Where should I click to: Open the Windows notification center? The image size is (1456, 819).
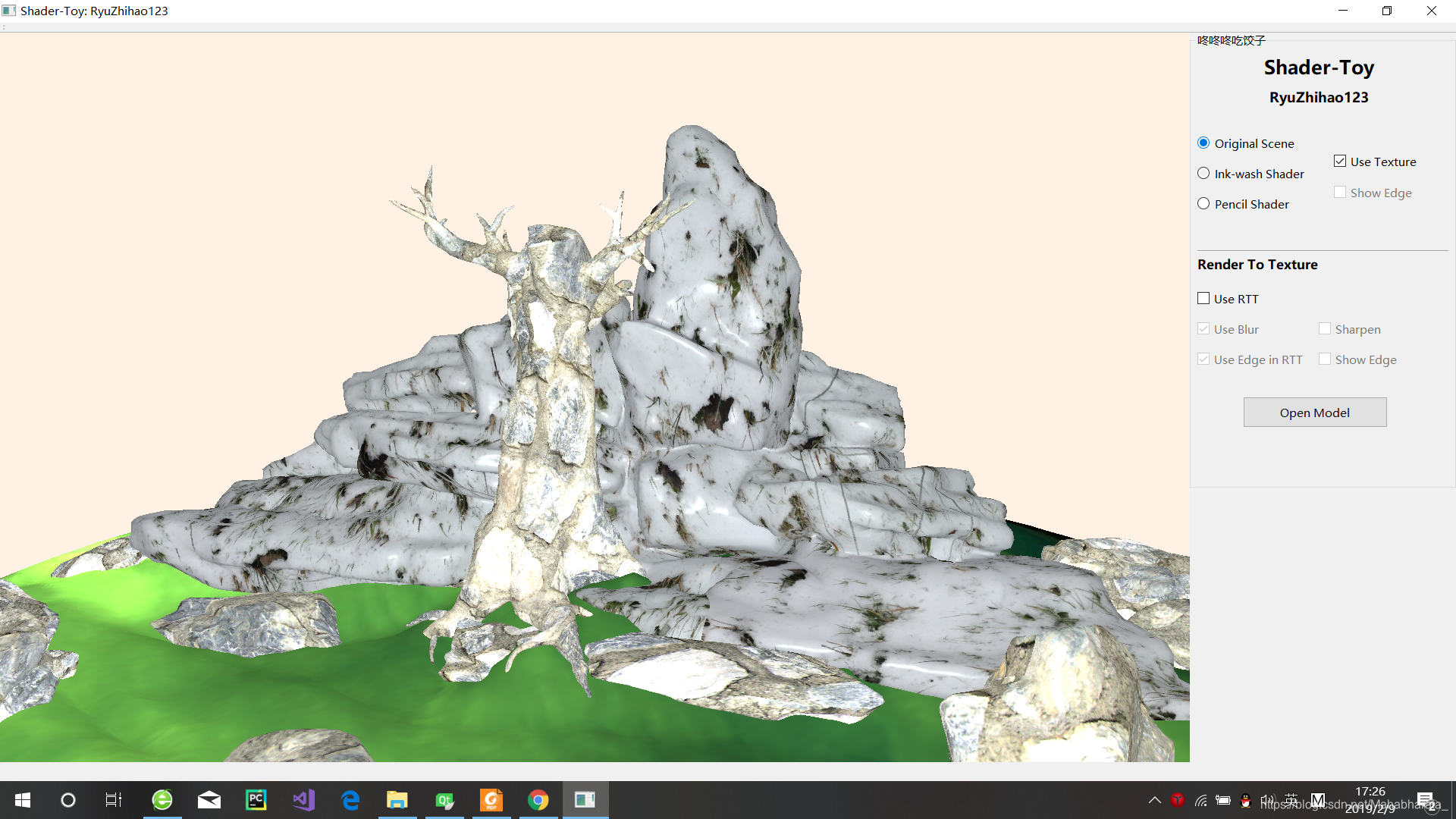(1425, 800)
